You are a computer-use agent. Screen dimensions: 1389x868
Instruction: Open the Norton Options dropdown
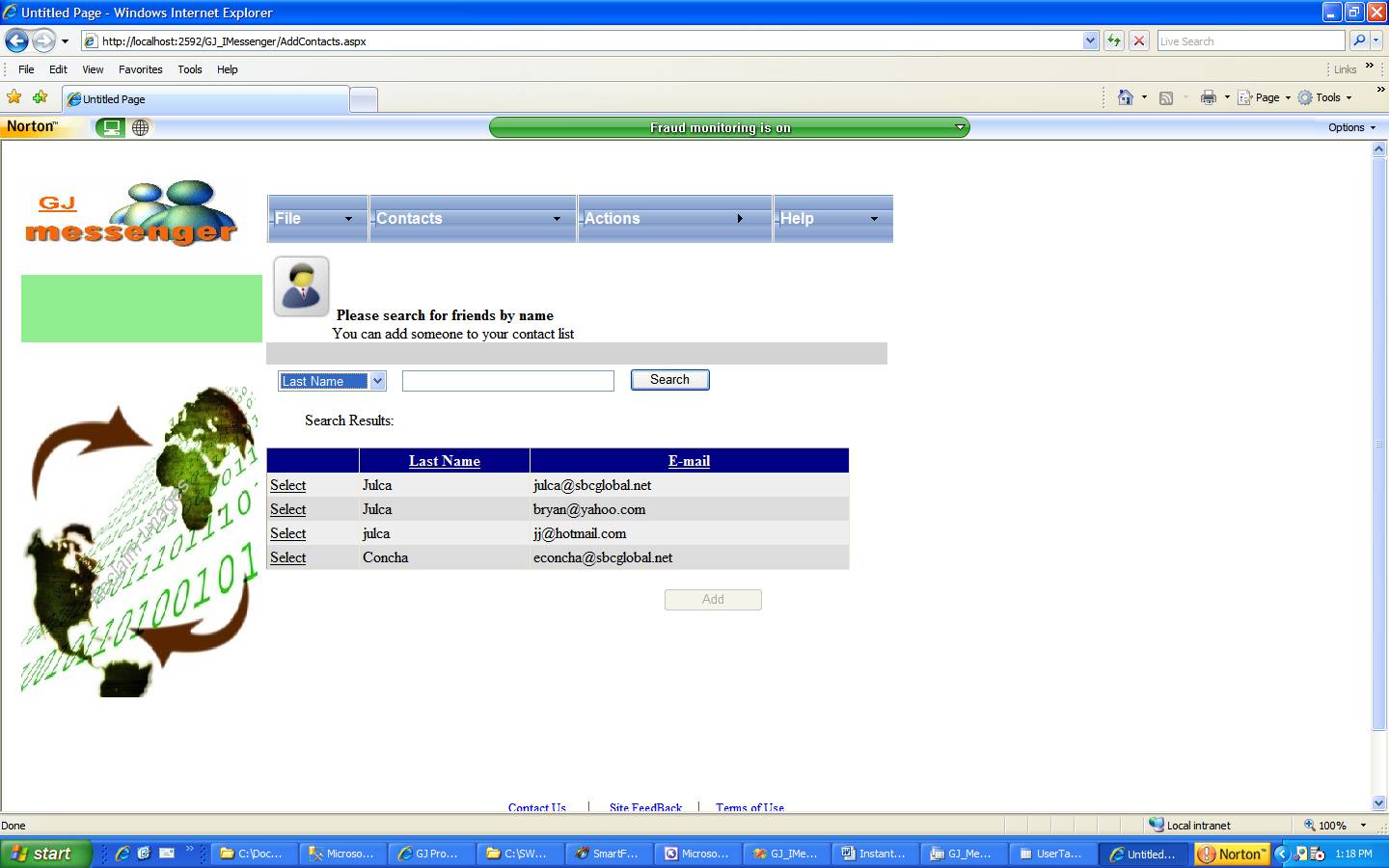point(1351,127)
